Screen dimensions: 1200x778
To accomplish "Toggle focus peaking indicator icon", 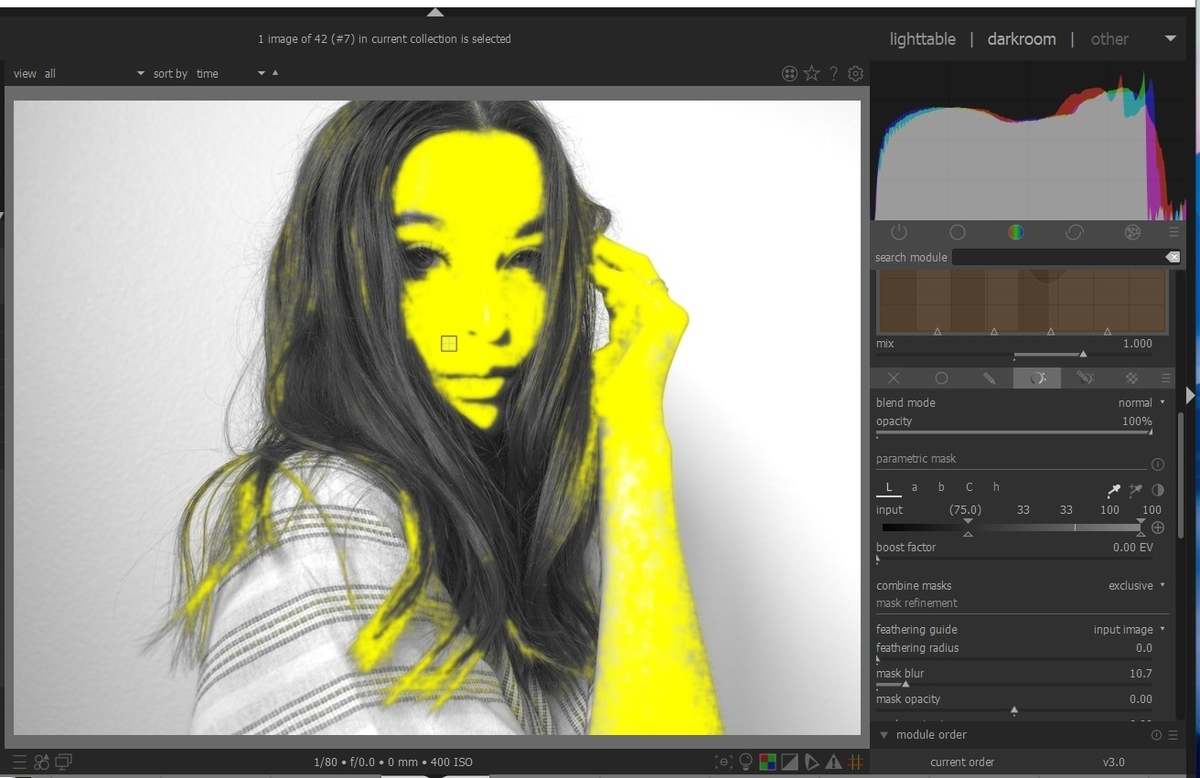I will pos(724,762).
